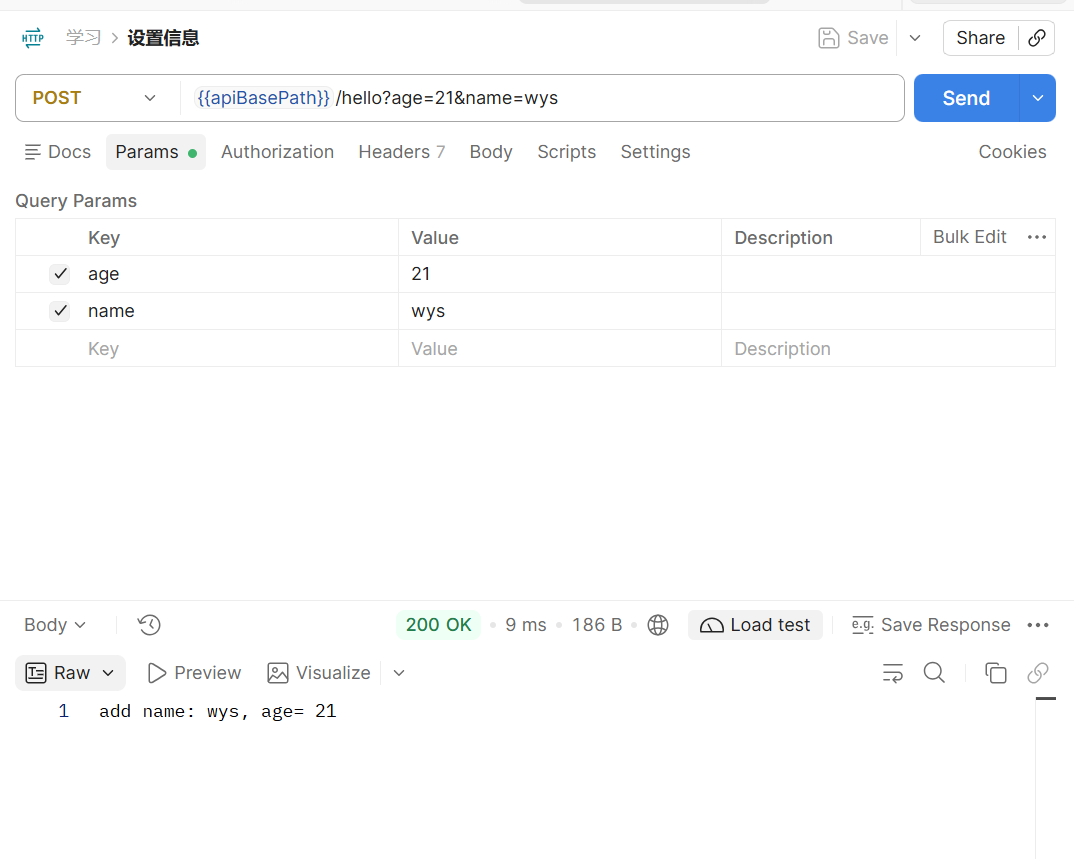Click the name value cell wys
This screenshot has height=859, width=1074.
(x=560, y=311)
